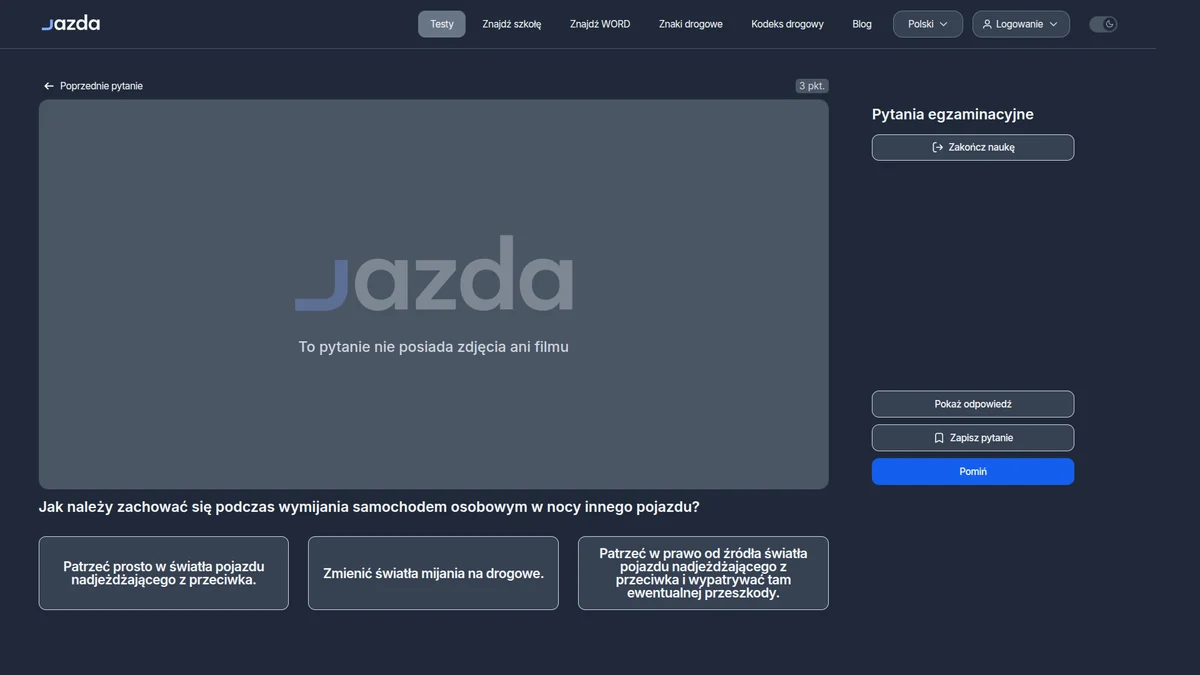Screen dimensions: 1200x675
Task: Open the Testy navigation tab
Action: [x=442, y=24]
